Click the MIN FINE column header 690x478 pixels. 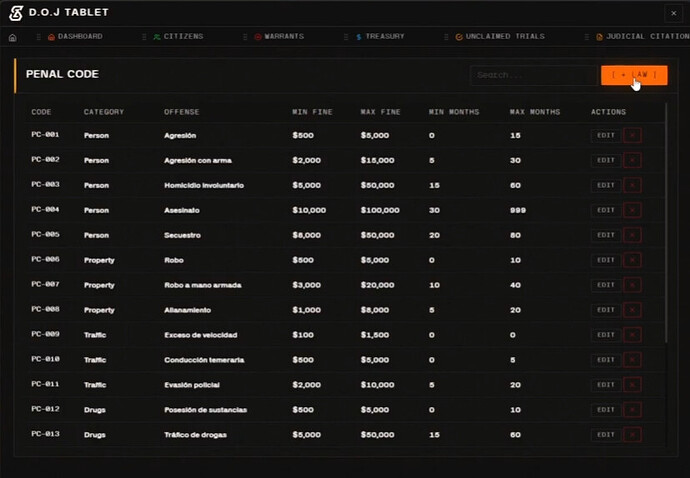(312, 112)
